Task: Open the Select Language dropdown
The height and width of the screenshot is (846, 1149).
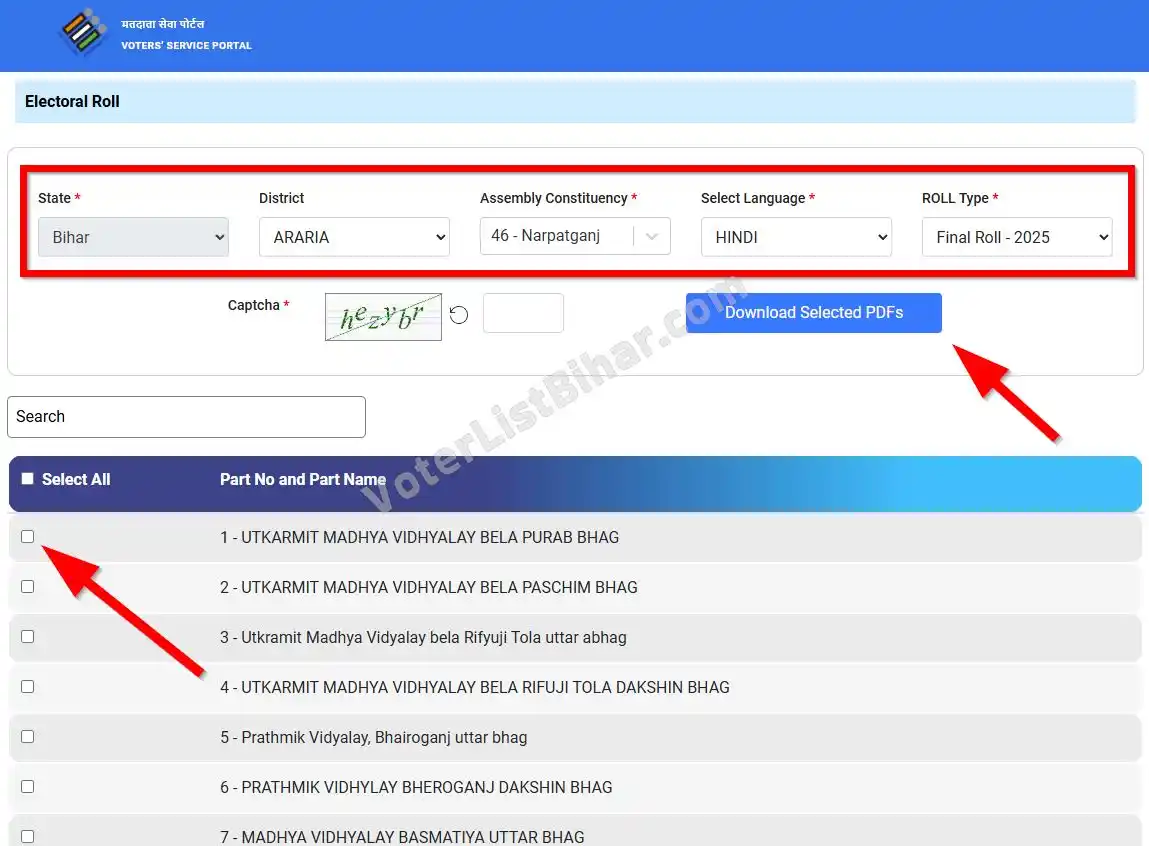Action: (796, 237)
